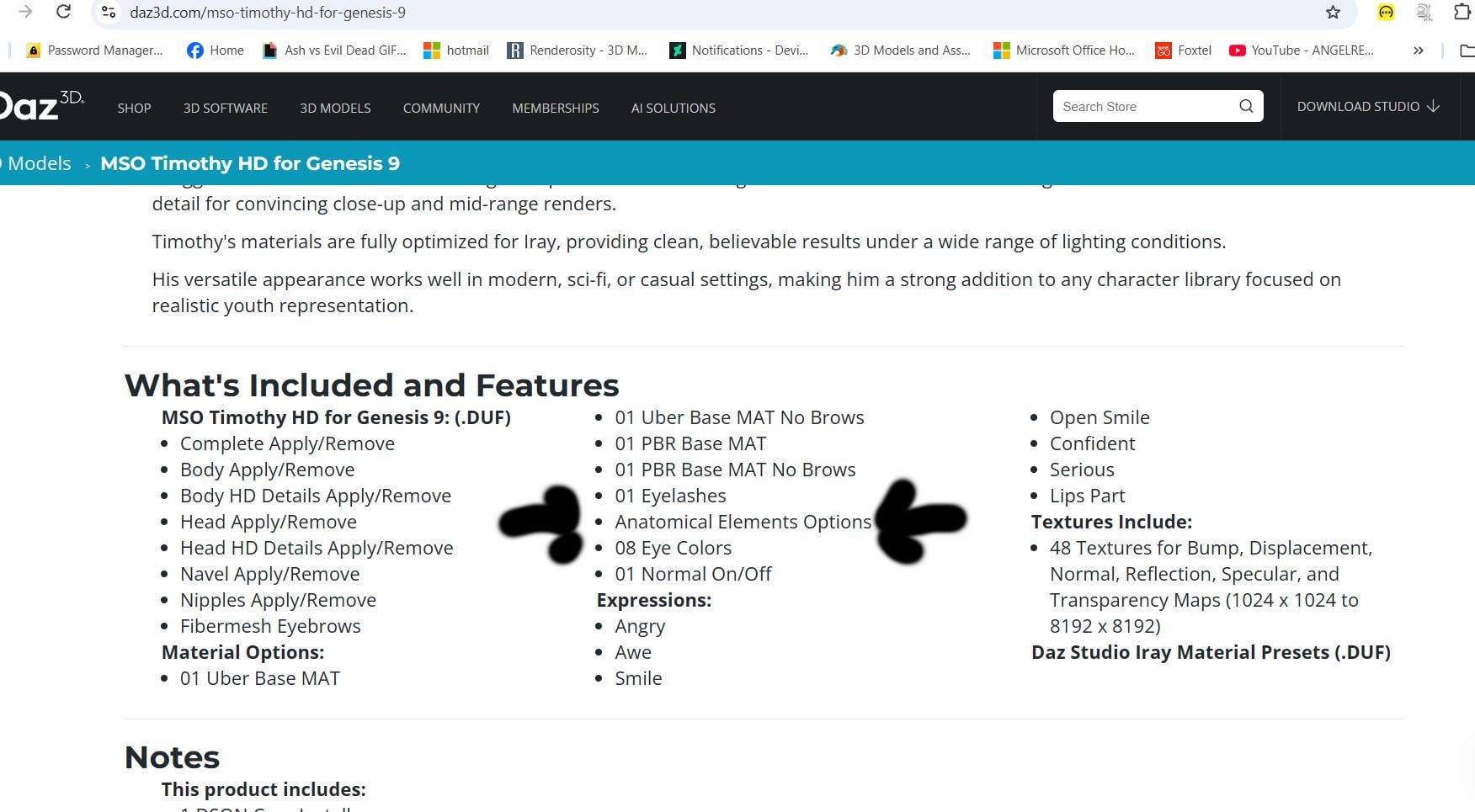Open 3D Models and Assets bookmark
The image size is (1475, 812).
[900, 50]
